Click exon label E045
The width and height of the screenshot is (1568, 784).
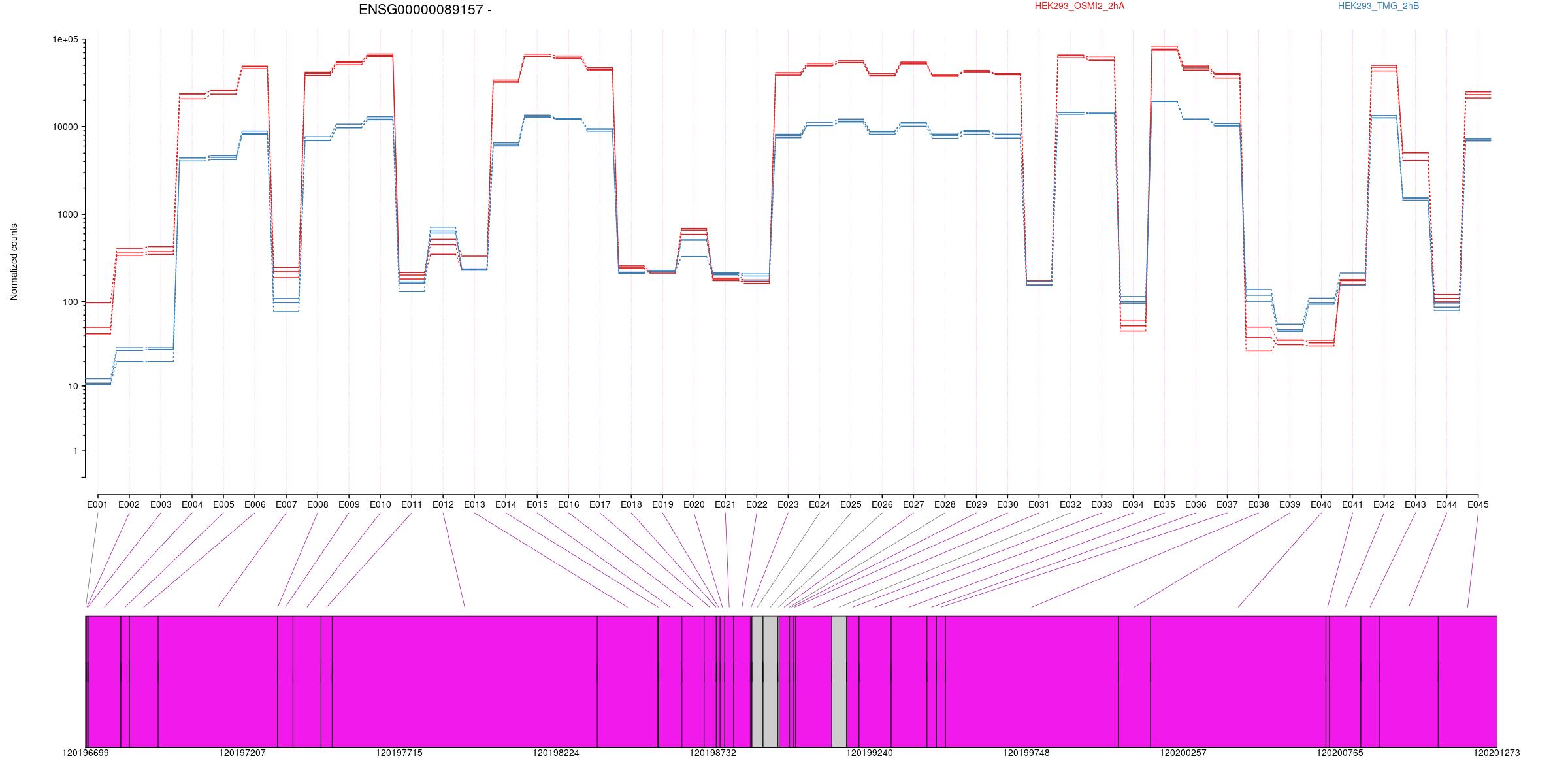tap(1478, 504)
